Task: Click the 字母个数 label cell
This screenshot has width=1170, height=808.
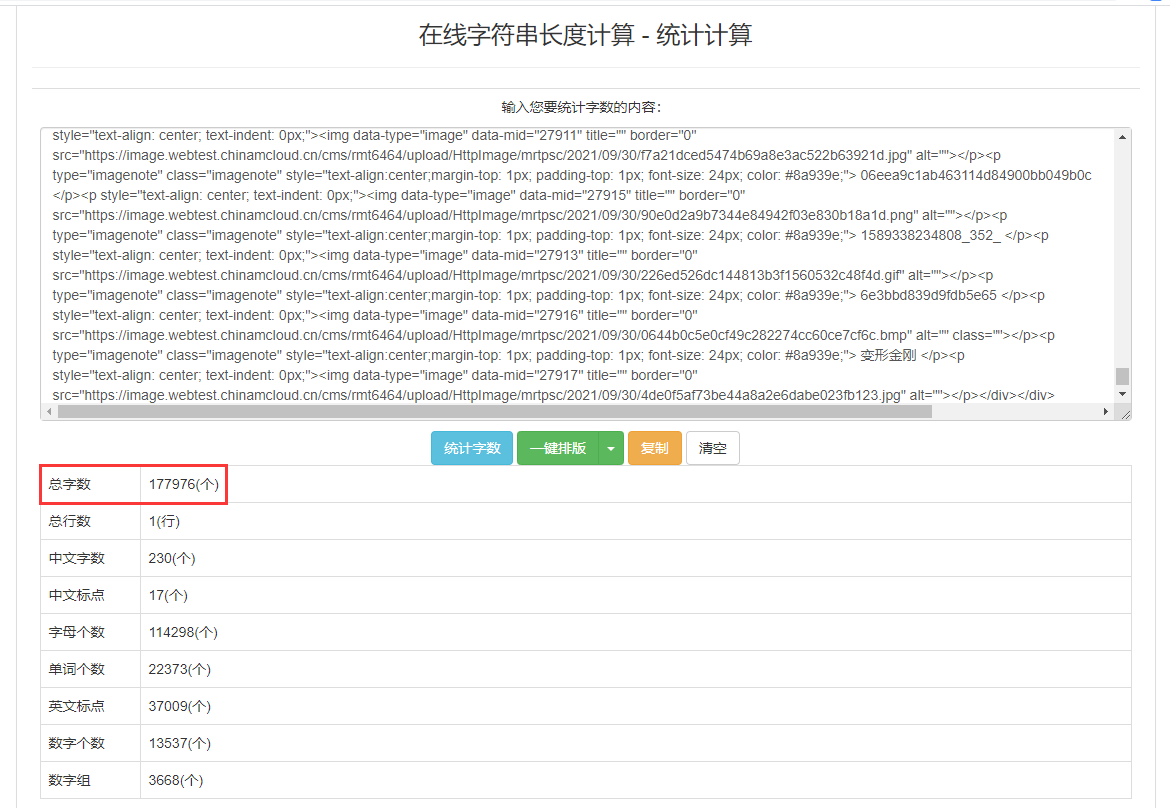Action: point(90,633)
